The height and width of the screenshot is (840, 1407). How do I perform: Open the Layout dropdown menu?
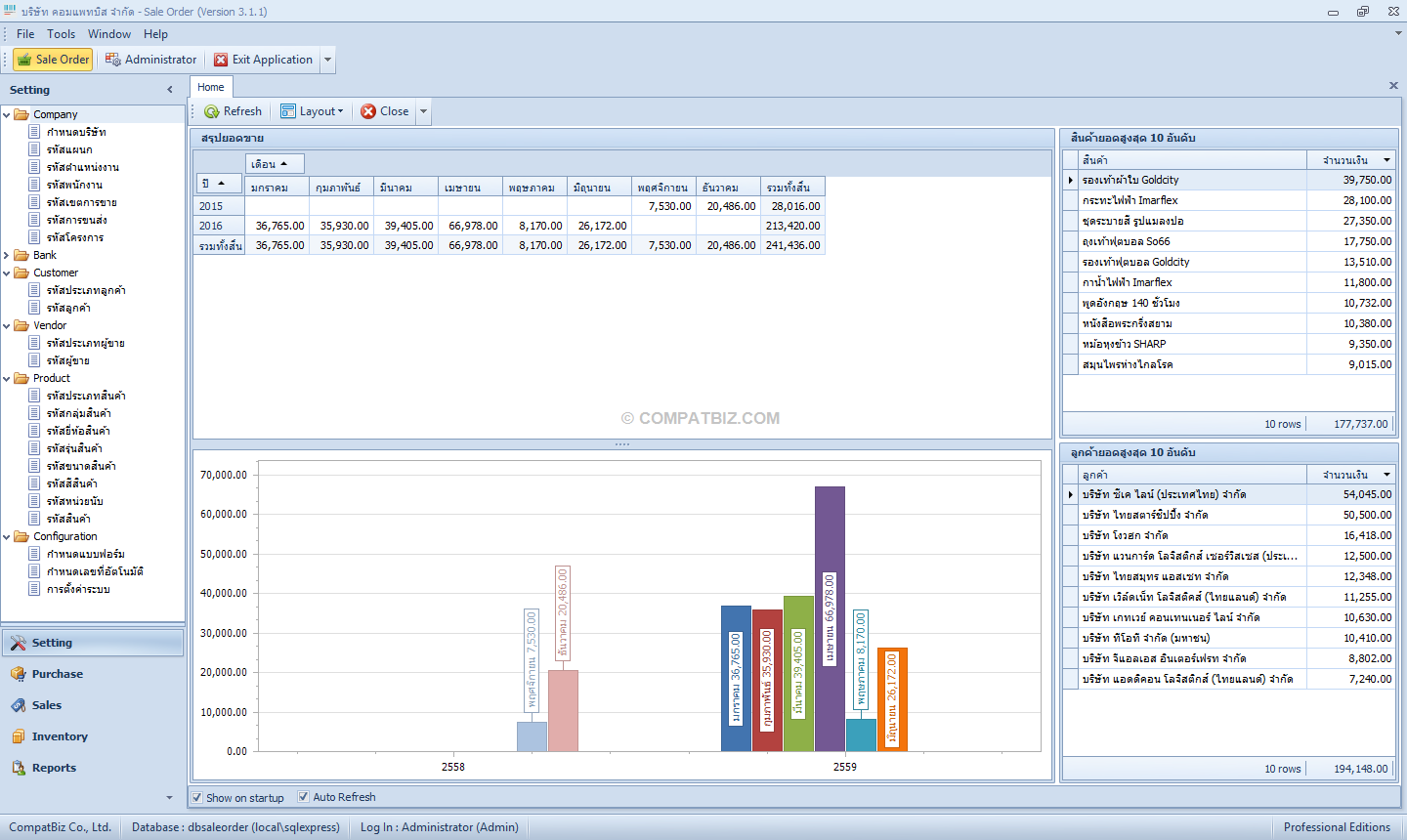tap(313, 111)
